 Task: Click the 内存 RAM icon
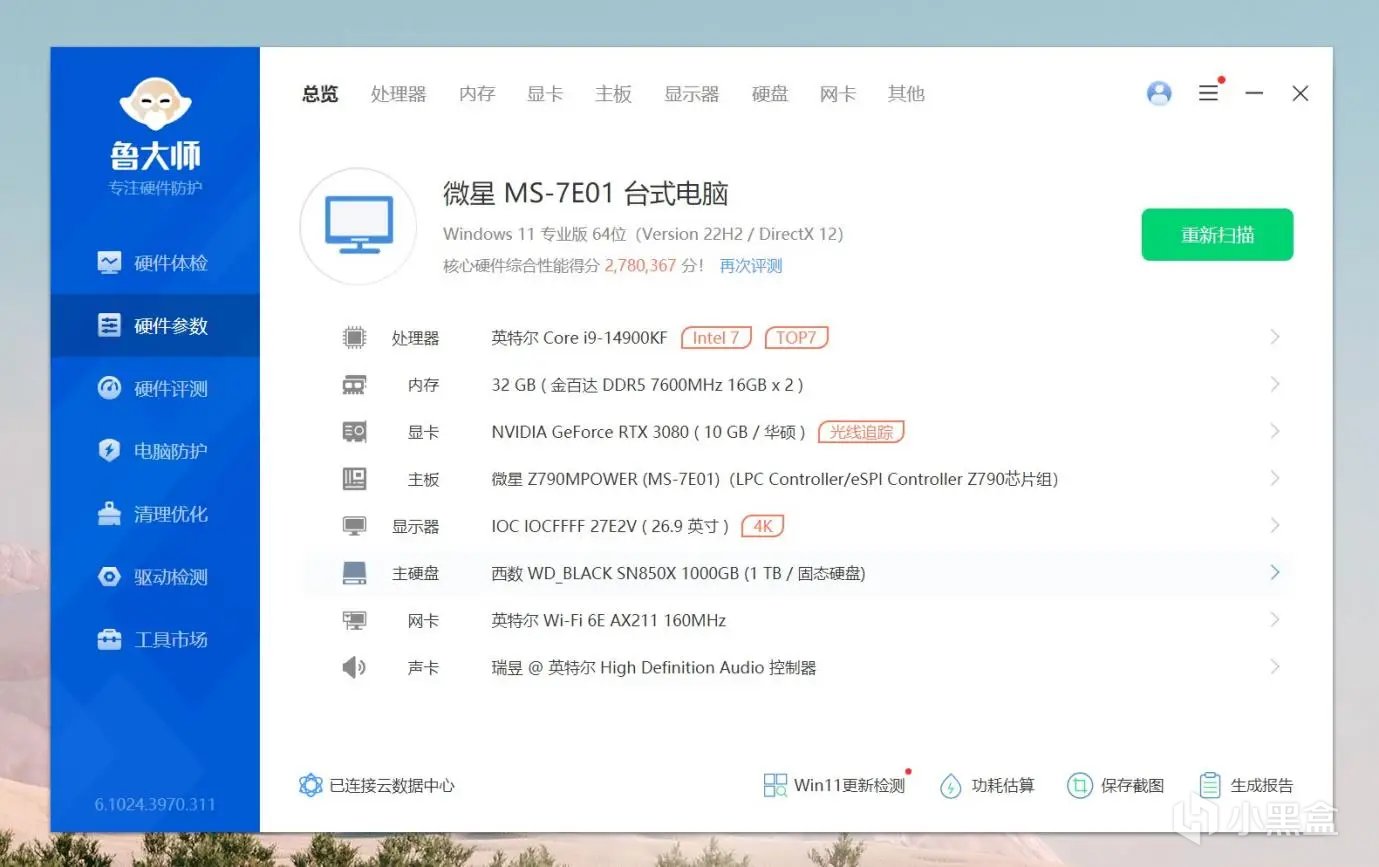(x=354, y=385)
